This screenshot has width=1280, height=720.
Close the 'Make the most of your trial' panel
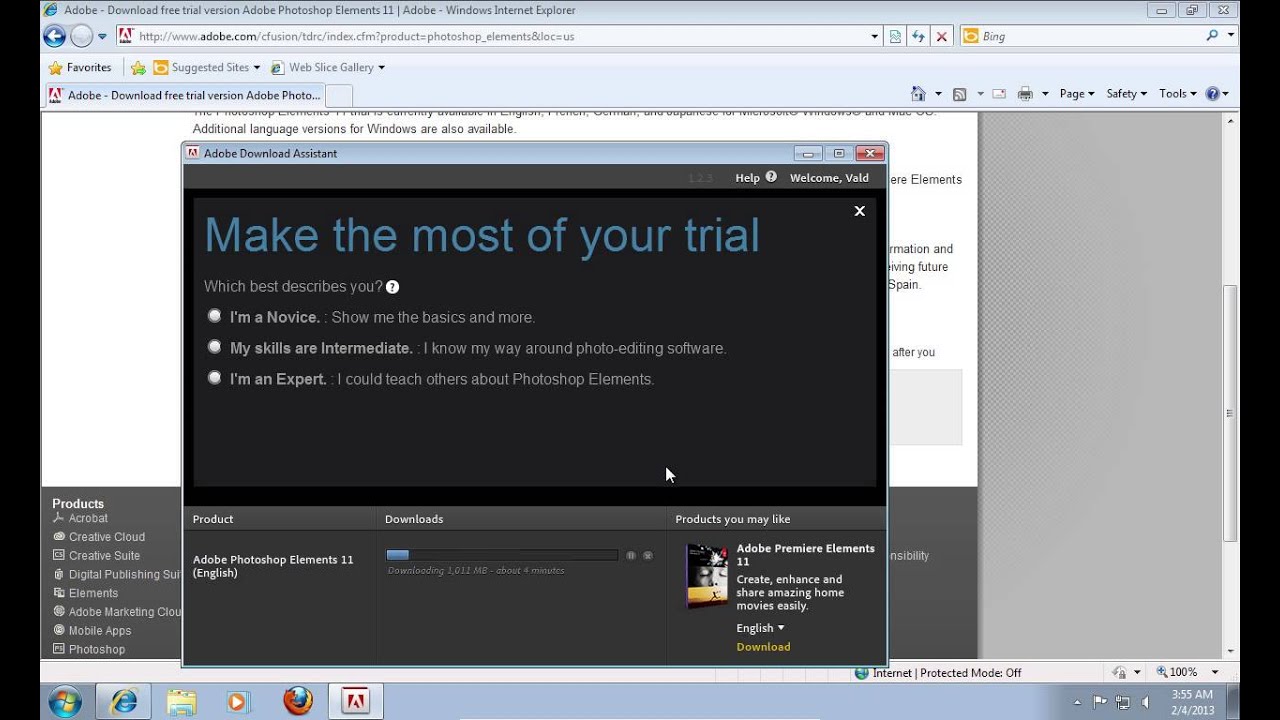[x=859, y=211]
